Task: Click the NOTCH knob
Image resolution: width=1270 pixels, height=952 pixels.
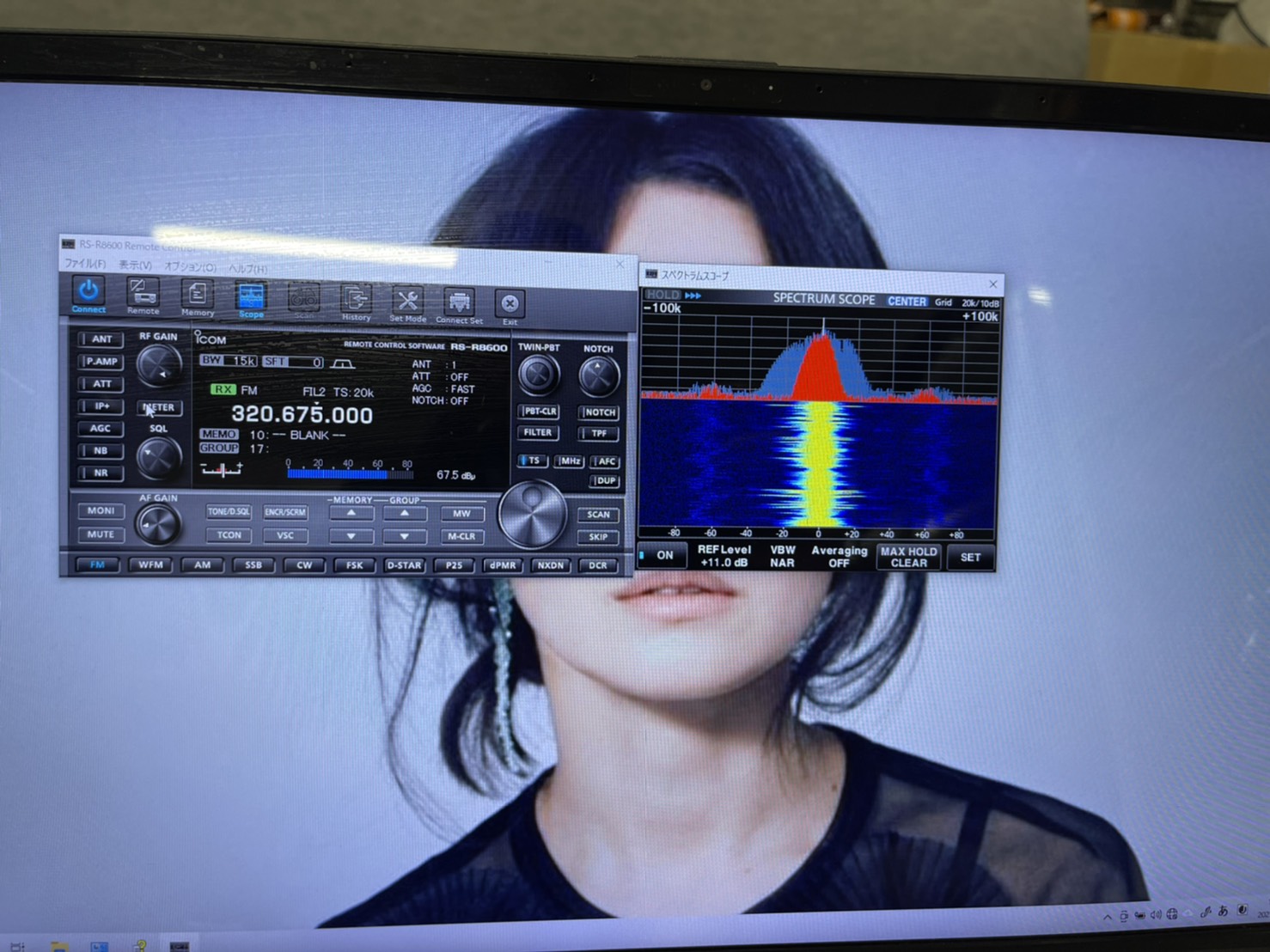Action: (x=598, y=376)
